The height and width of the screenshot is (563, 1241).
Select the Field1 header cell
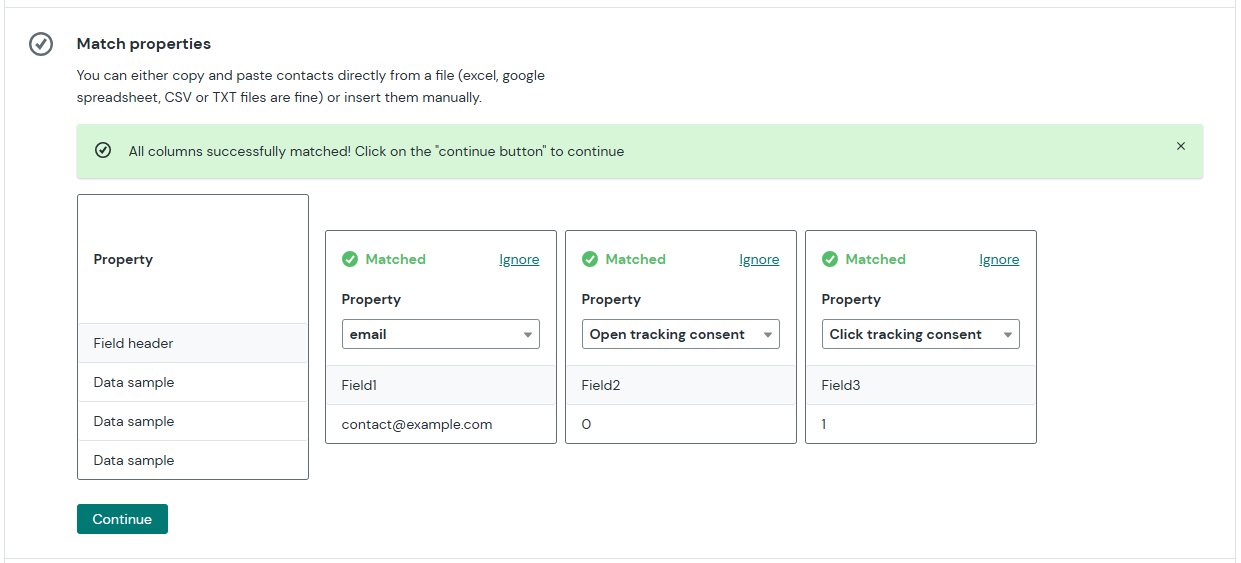coord(441,385)
